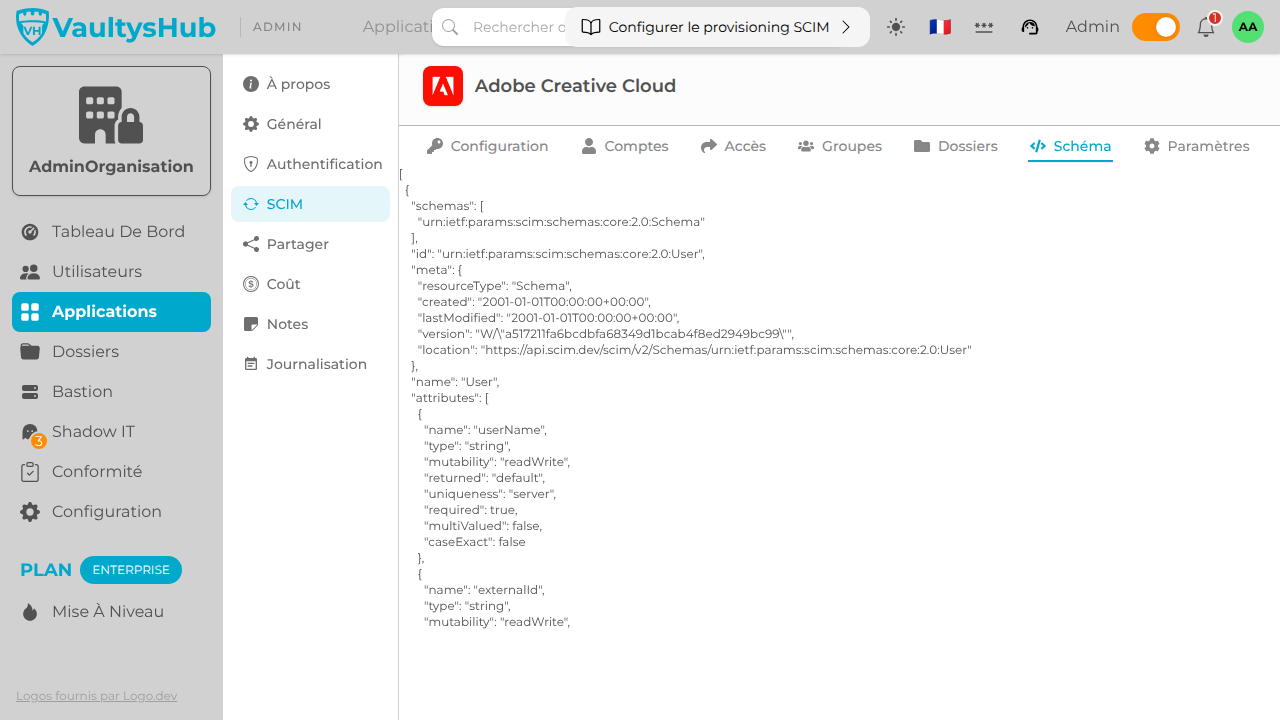The width and height of the screenshot is (1280, 720).
Task: Click the Adobe Creative Cloud logo
Action: click(x=443, y=86)
